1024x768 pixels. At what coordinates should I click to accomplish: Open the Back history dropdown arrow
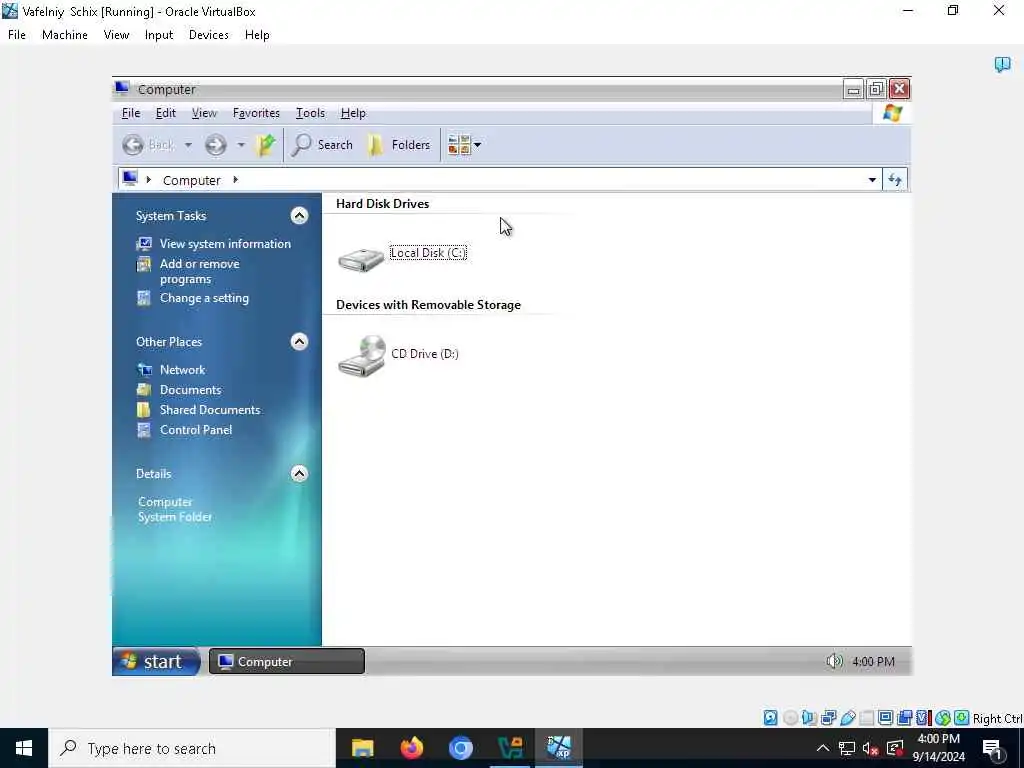[x=188, y=145]
